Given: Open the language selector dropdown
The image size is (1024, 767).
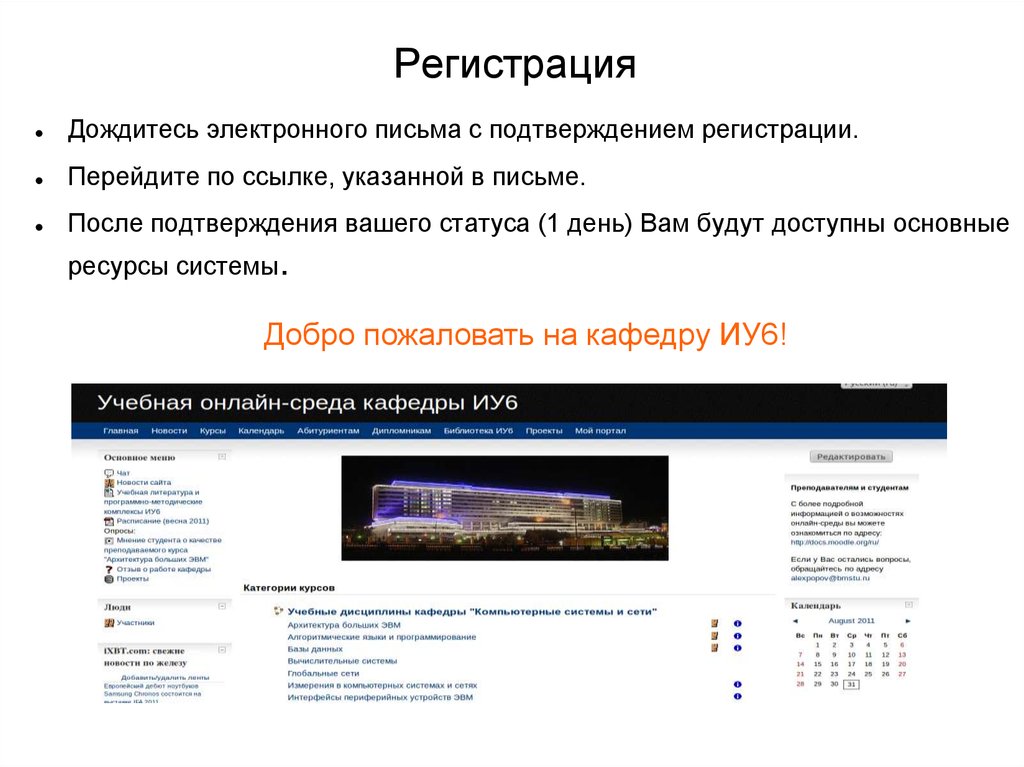Looking at the screenshot, I should 876,385.
